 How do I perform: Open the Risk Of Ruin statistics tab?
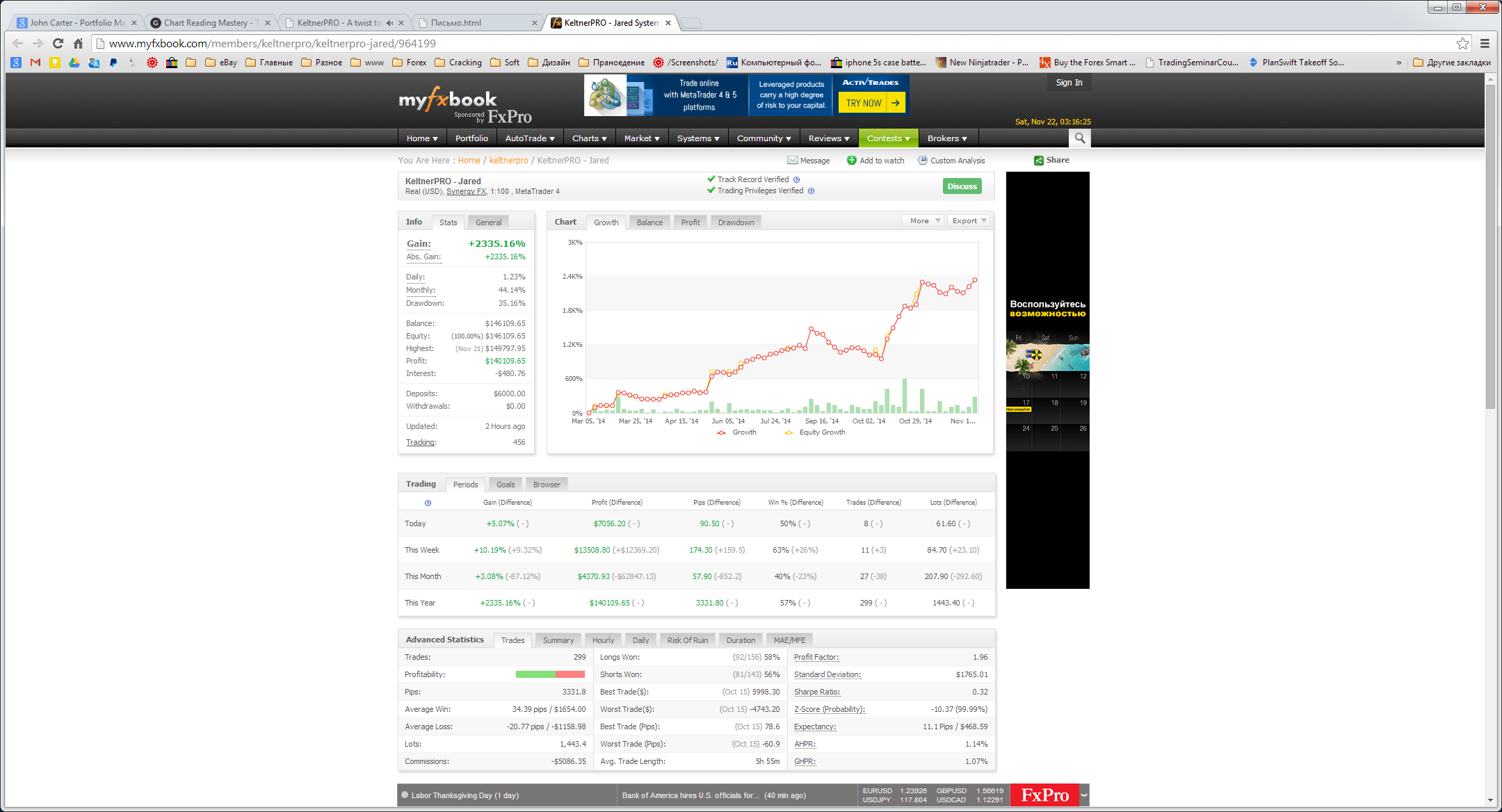pos(687,640)
